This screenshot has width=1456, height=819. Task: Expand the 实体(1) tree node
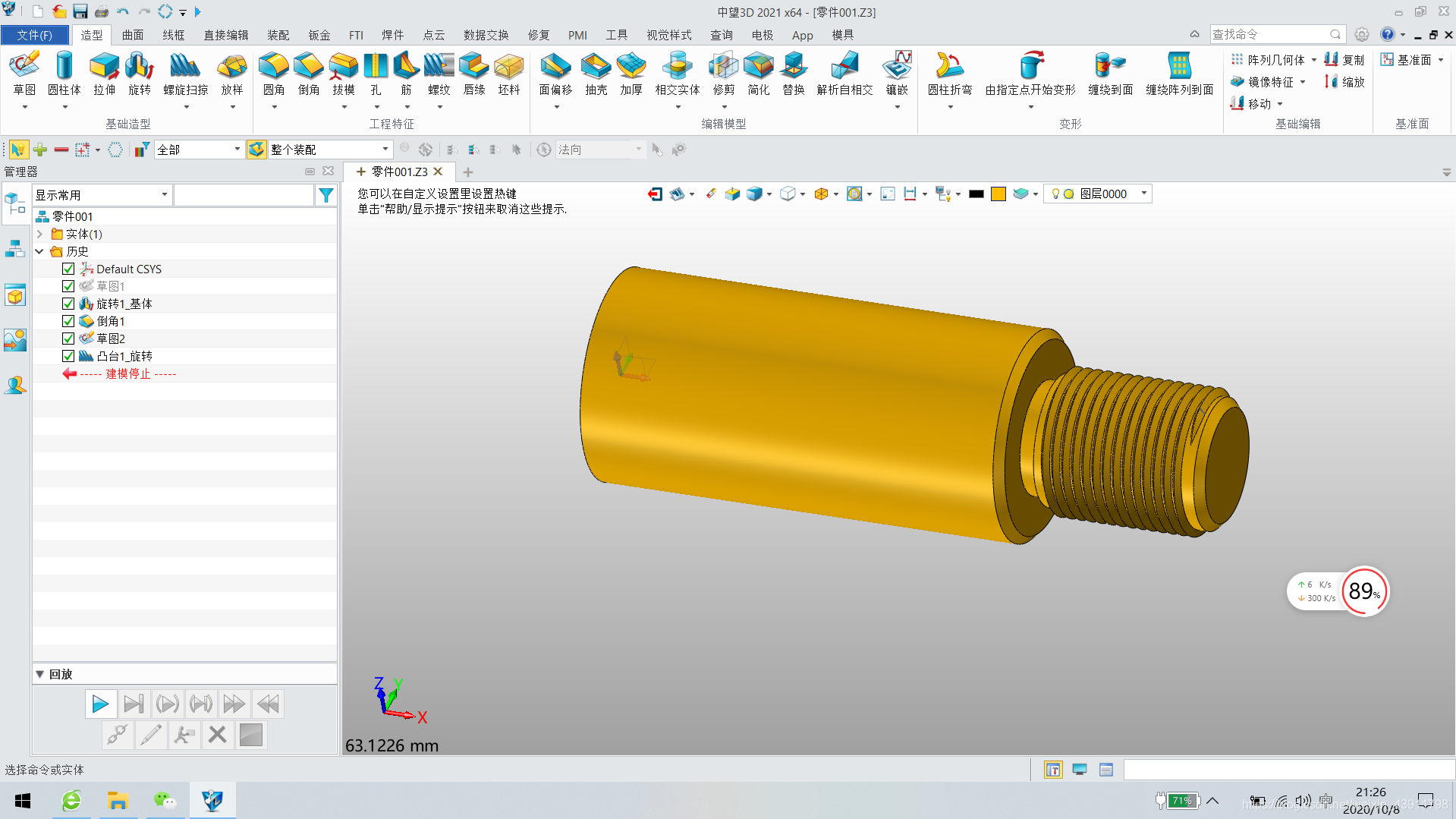point(40,234)
